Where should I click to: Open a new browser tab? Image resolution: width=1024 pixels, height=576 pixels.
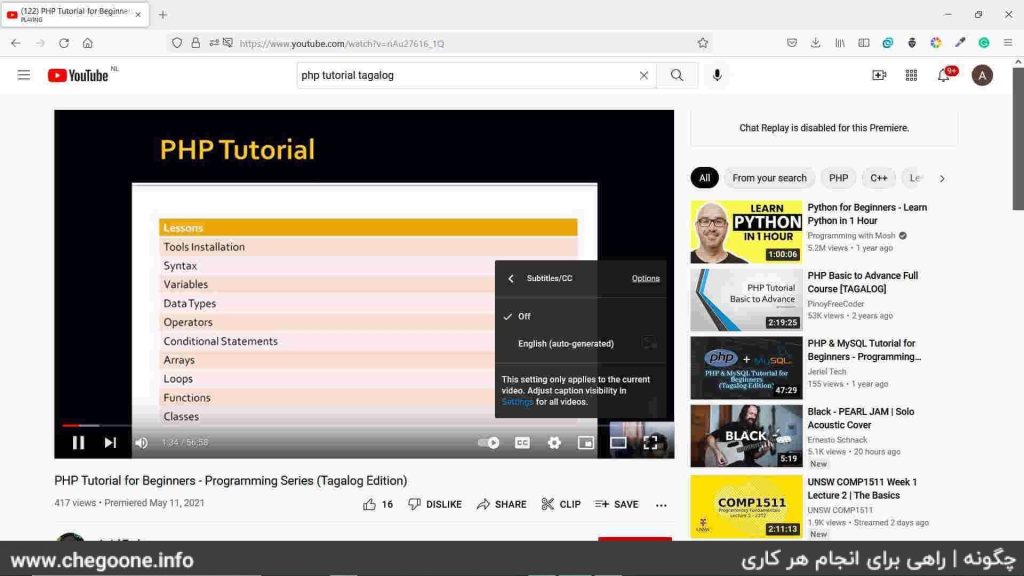point(163,14)
